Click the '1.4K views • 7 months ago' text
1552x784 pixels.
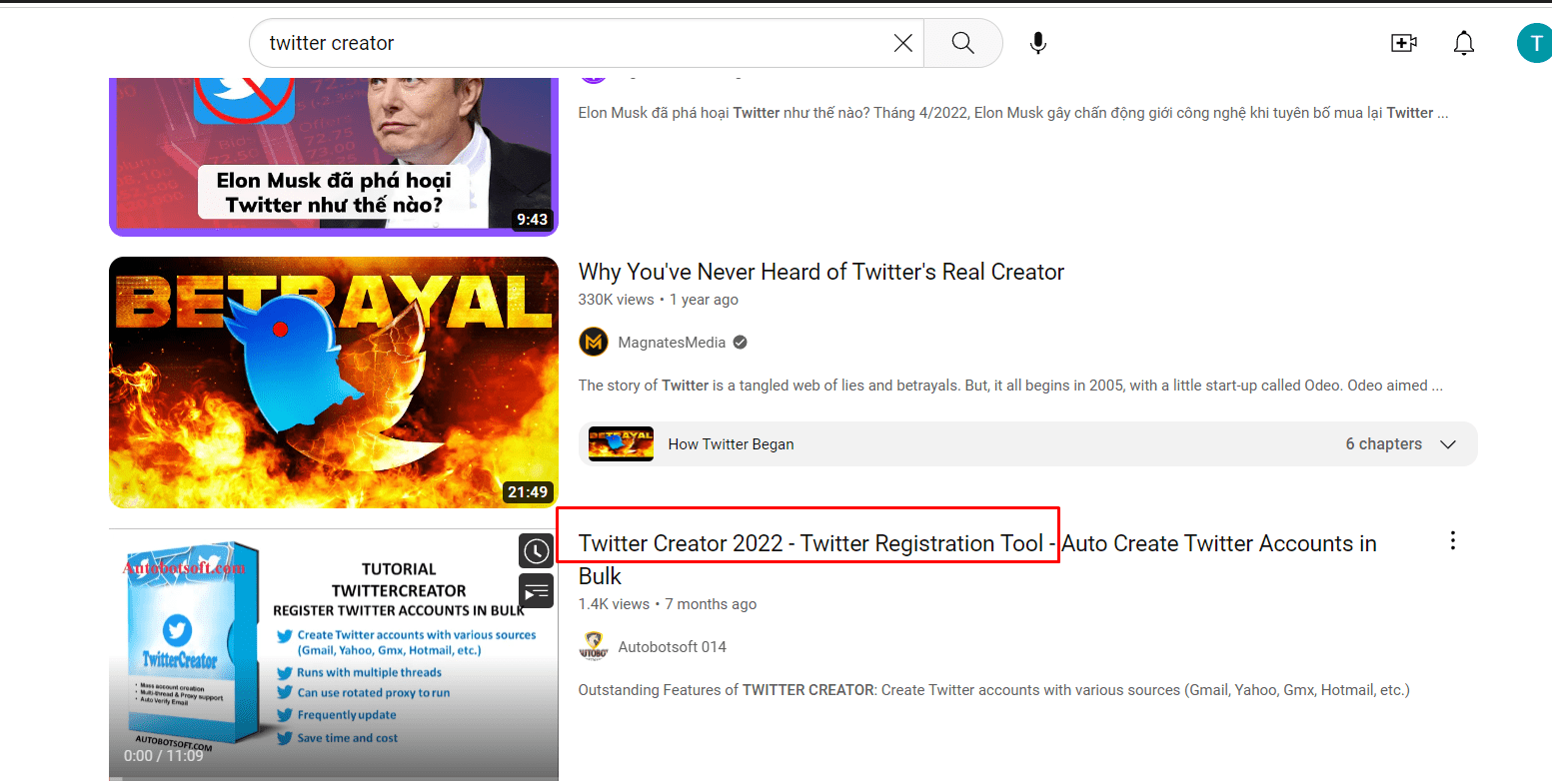coord(668,604)
